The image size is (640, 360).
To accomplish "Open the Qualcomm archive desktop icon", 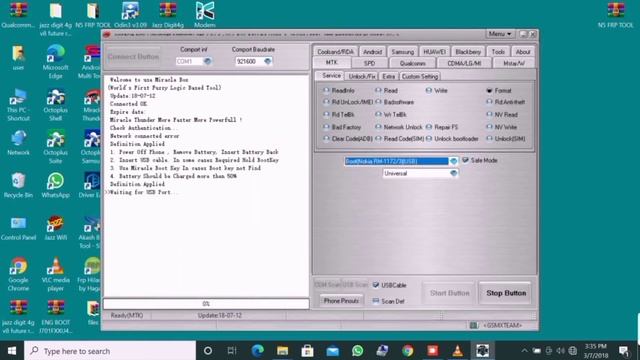I will [x=18, y=15].
